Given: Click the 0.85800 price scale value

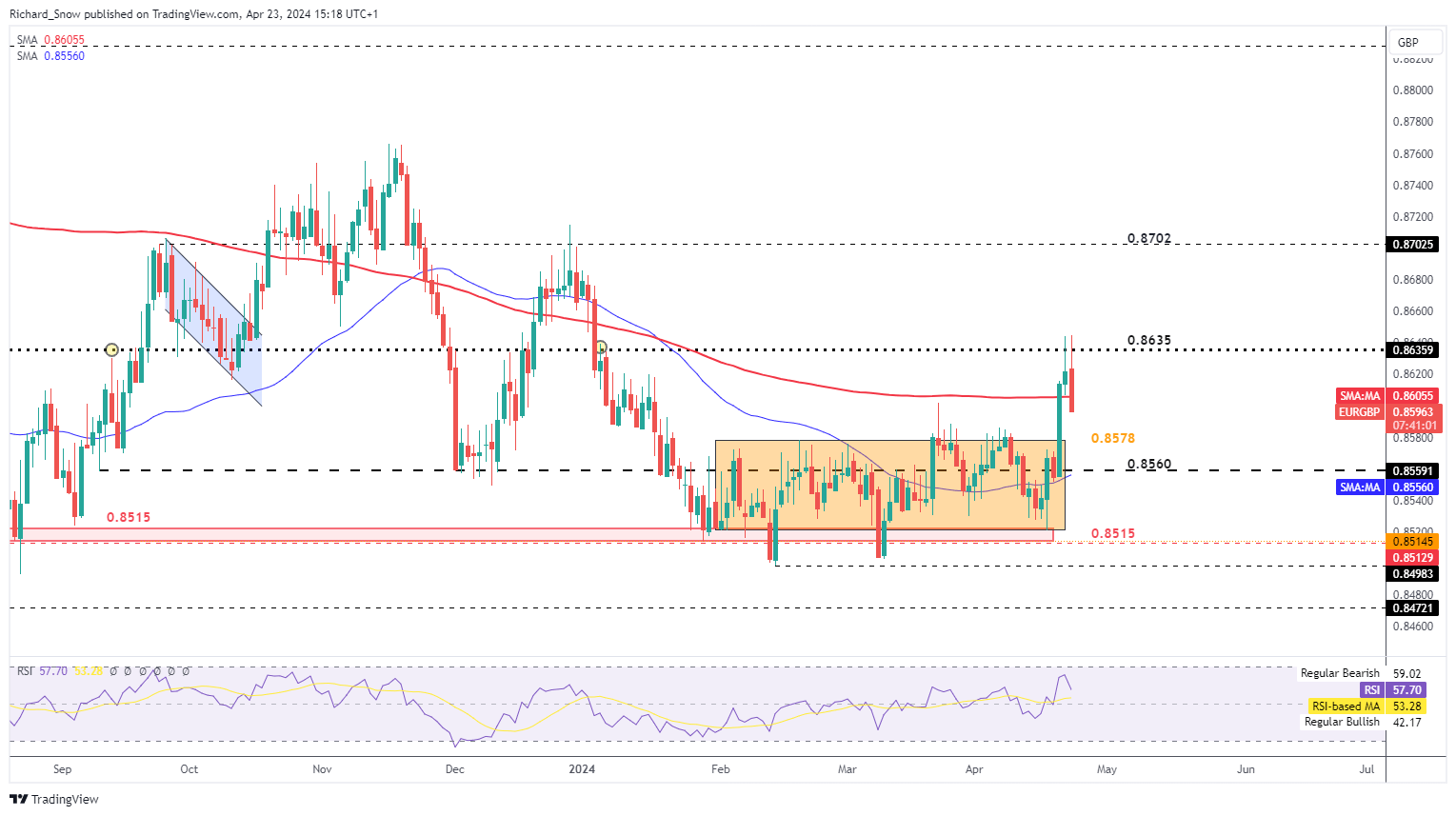Looking at the screenshot, I should click(x=1413, y=438).
